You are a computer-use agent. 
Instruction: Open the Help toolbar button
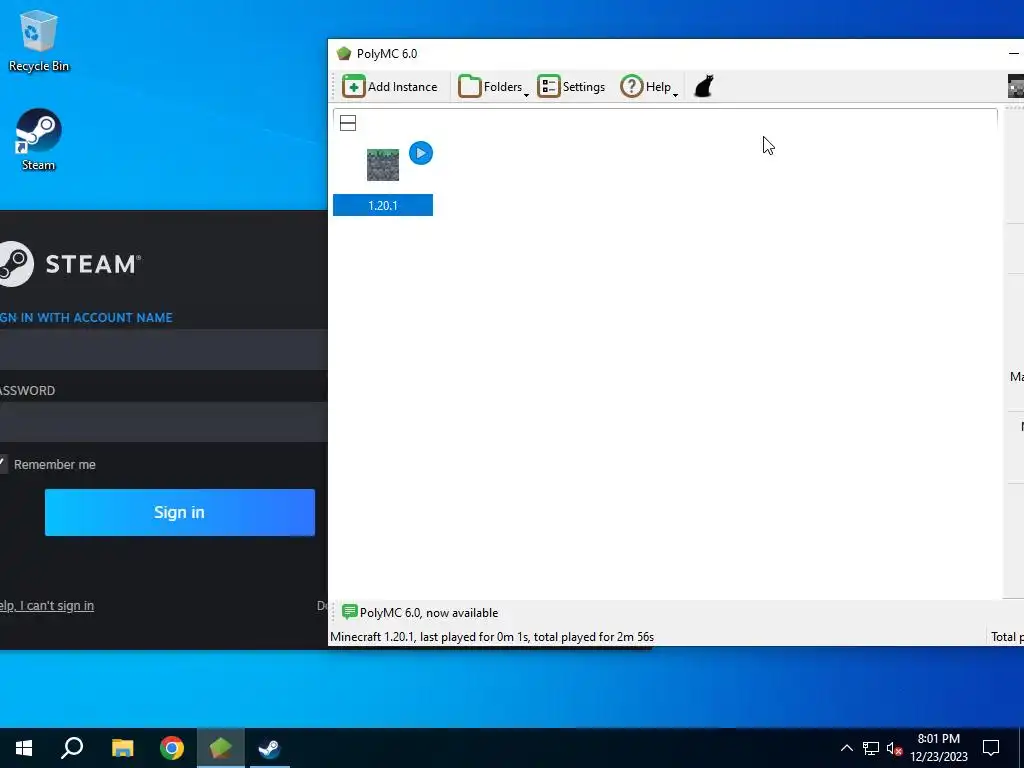tap(646, 87)
